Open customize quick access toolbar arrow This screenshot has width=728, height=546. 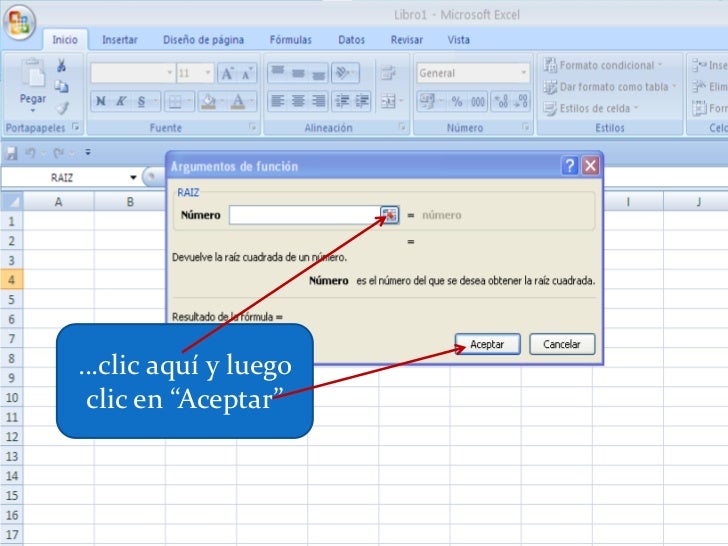tap(88, 152)
